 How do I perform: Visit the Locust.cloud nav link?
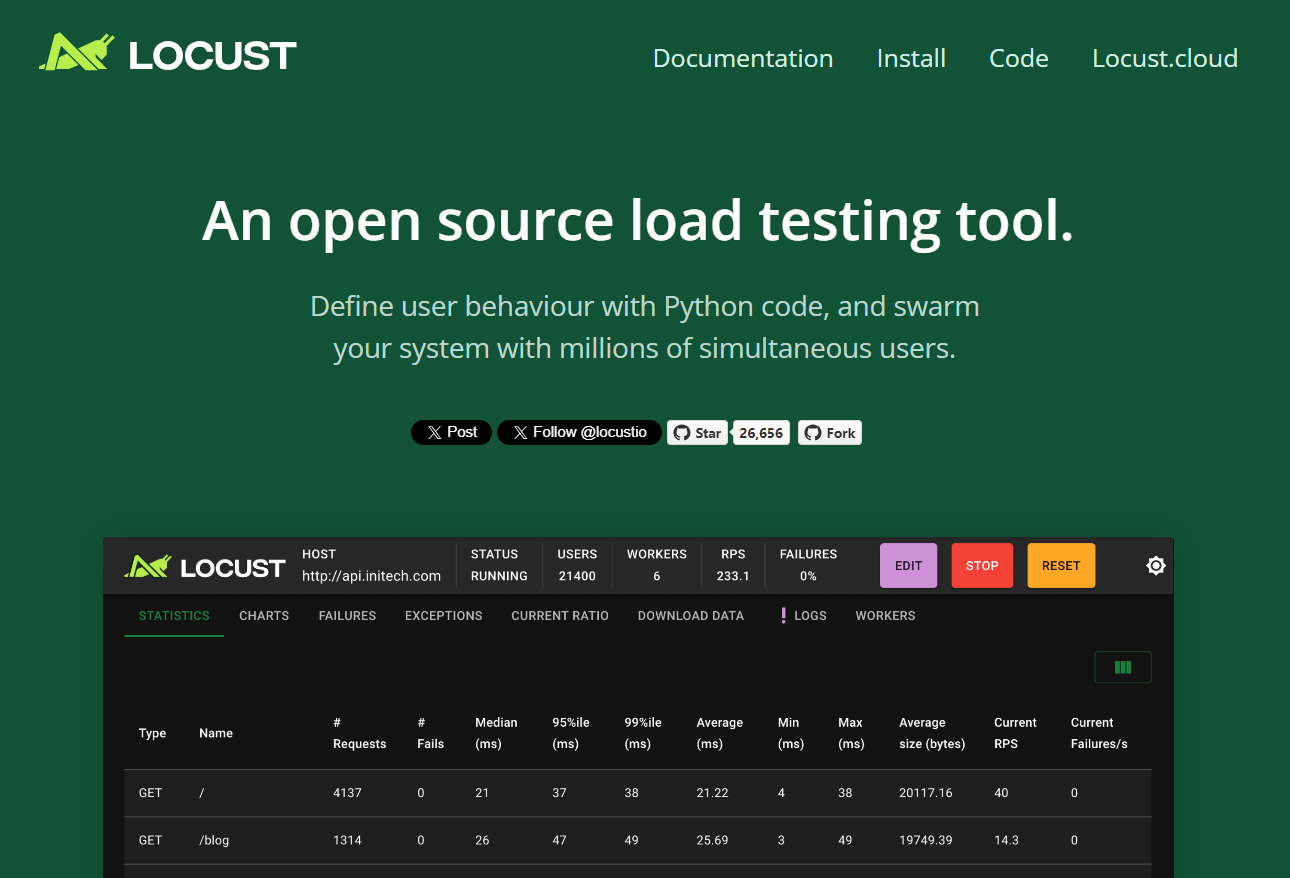point(1165,58)
